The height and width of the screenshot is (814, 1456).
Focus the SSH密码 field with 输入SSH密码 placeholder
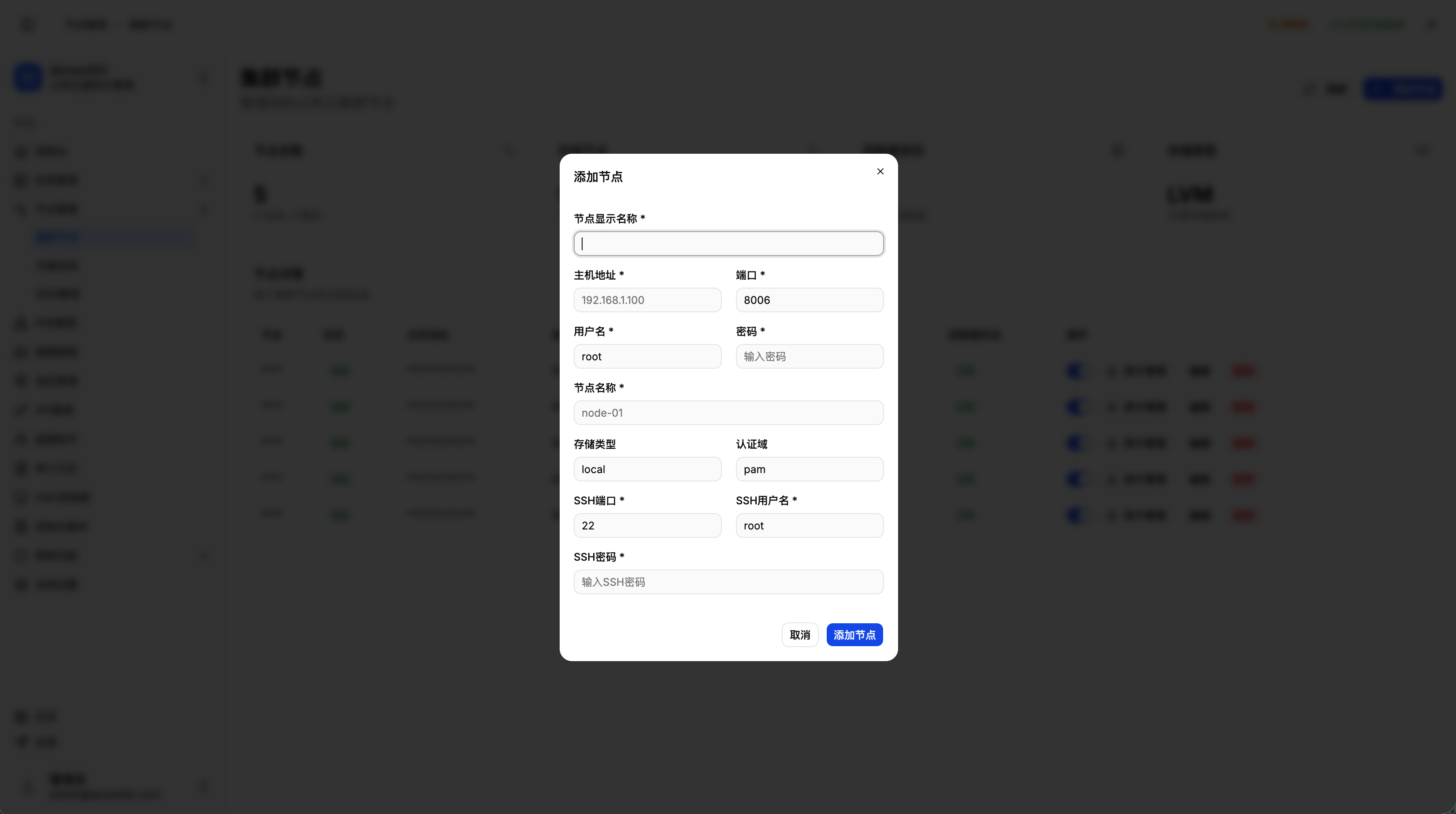(728, 582)
